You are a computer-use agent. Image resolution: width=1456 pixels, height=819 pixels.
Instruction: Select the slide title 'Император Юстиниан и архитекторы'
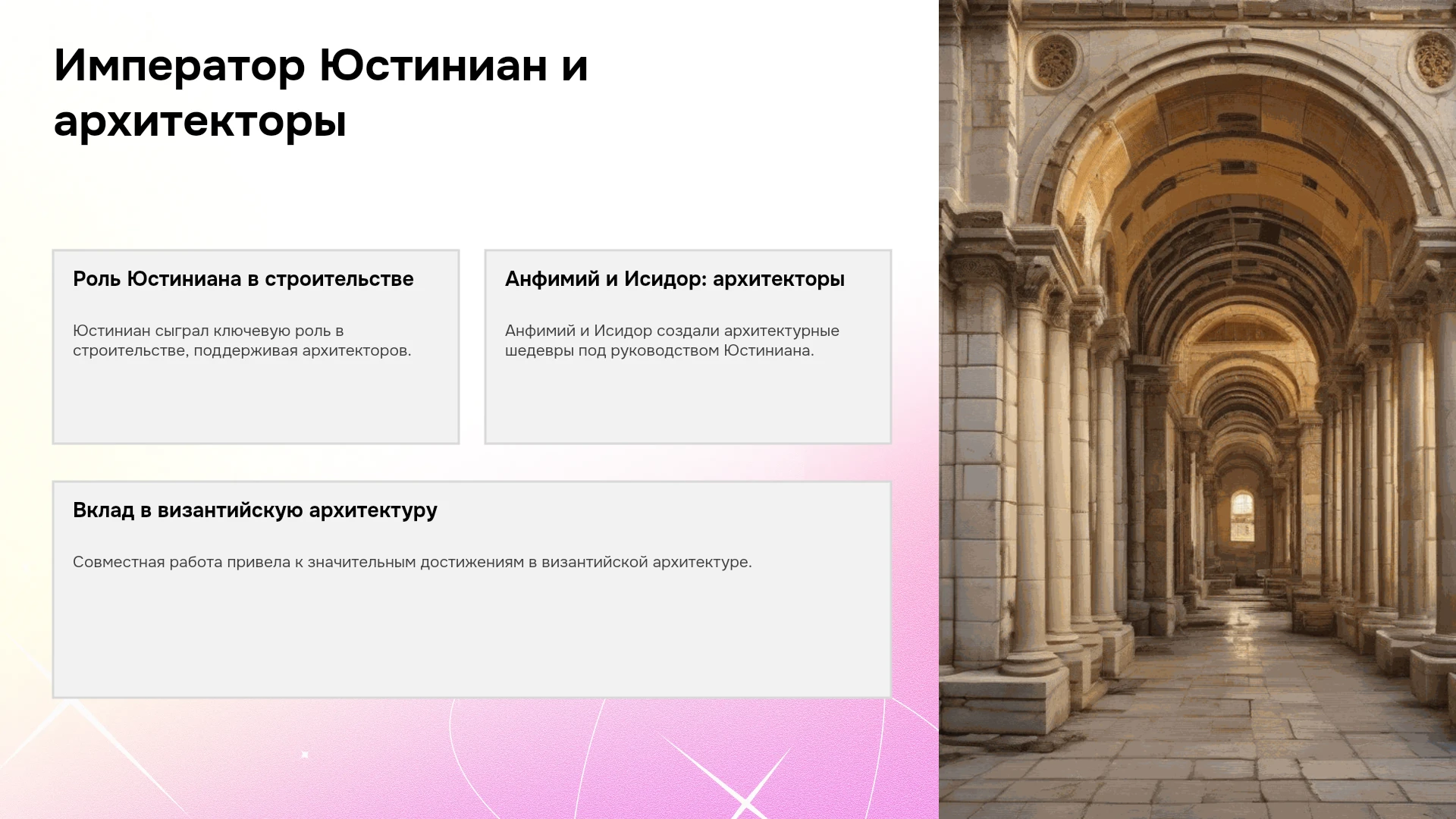click(321, 93)
